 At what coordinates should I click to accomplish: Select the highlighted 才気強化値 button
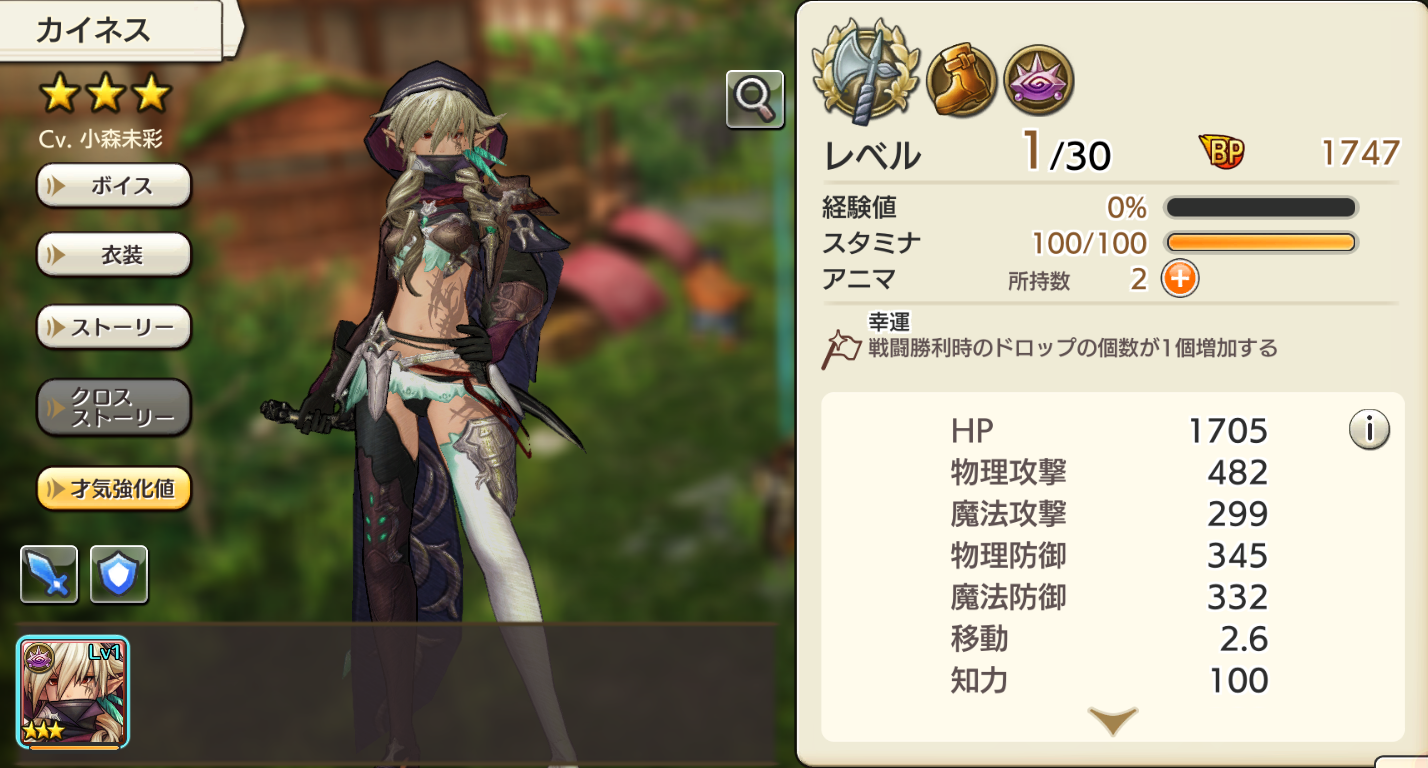click(114, 488)
